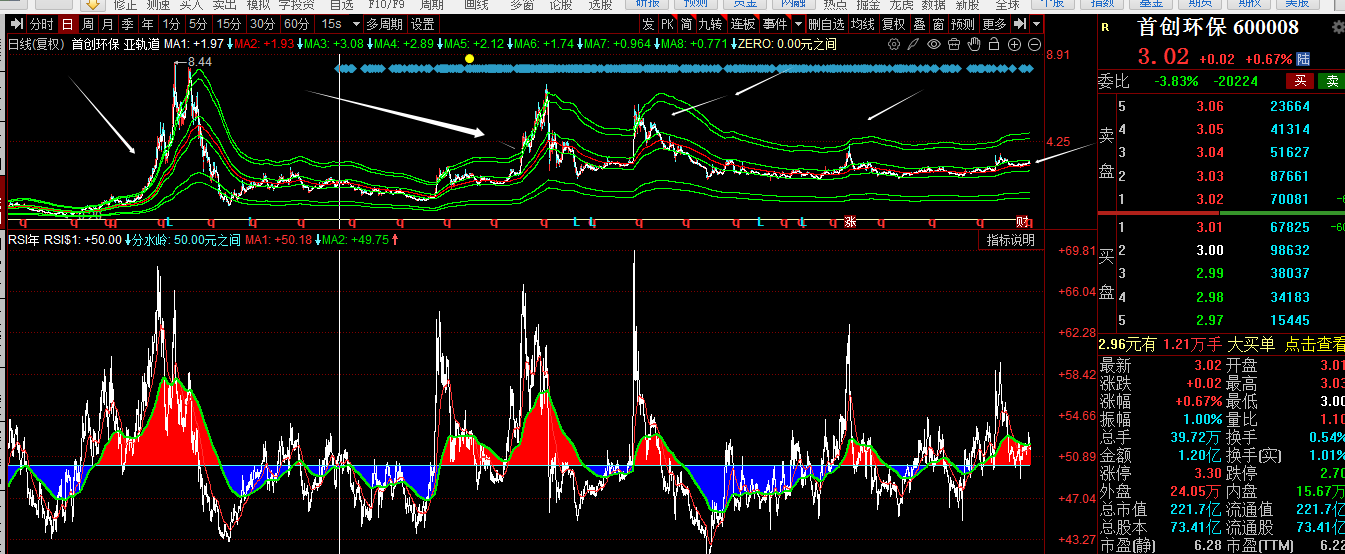Viewport: 1345px width, 554px height.
Task: Toggle the eye visibility icon on chart
Action: (x=934, y=44)
